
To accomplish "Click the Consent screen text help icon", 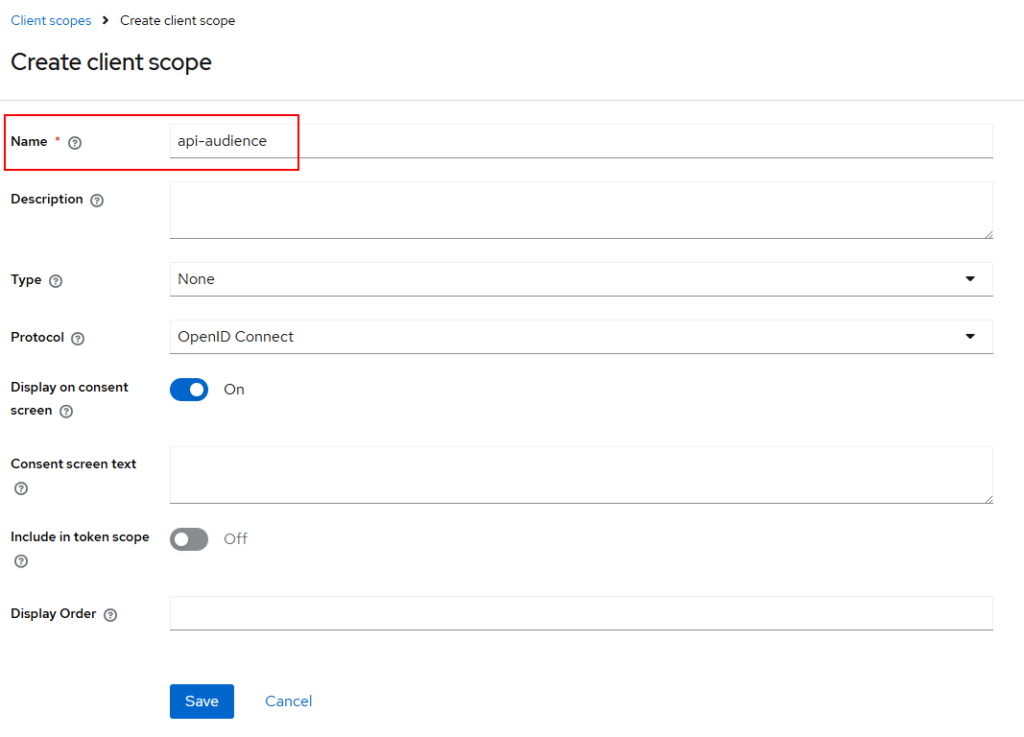I will (21, 488).
